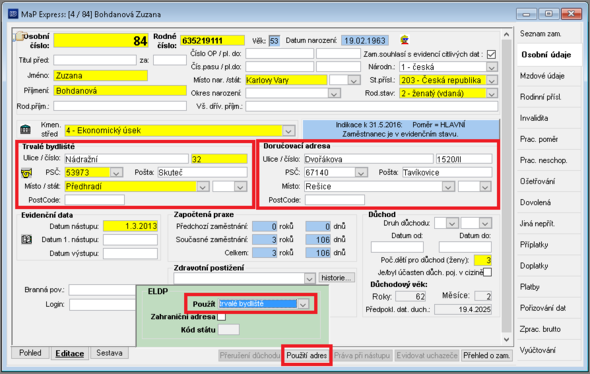Click the Rodné číslo field
Image resolution: width=590 pixels, height=374 pixels.
(213, 41)
